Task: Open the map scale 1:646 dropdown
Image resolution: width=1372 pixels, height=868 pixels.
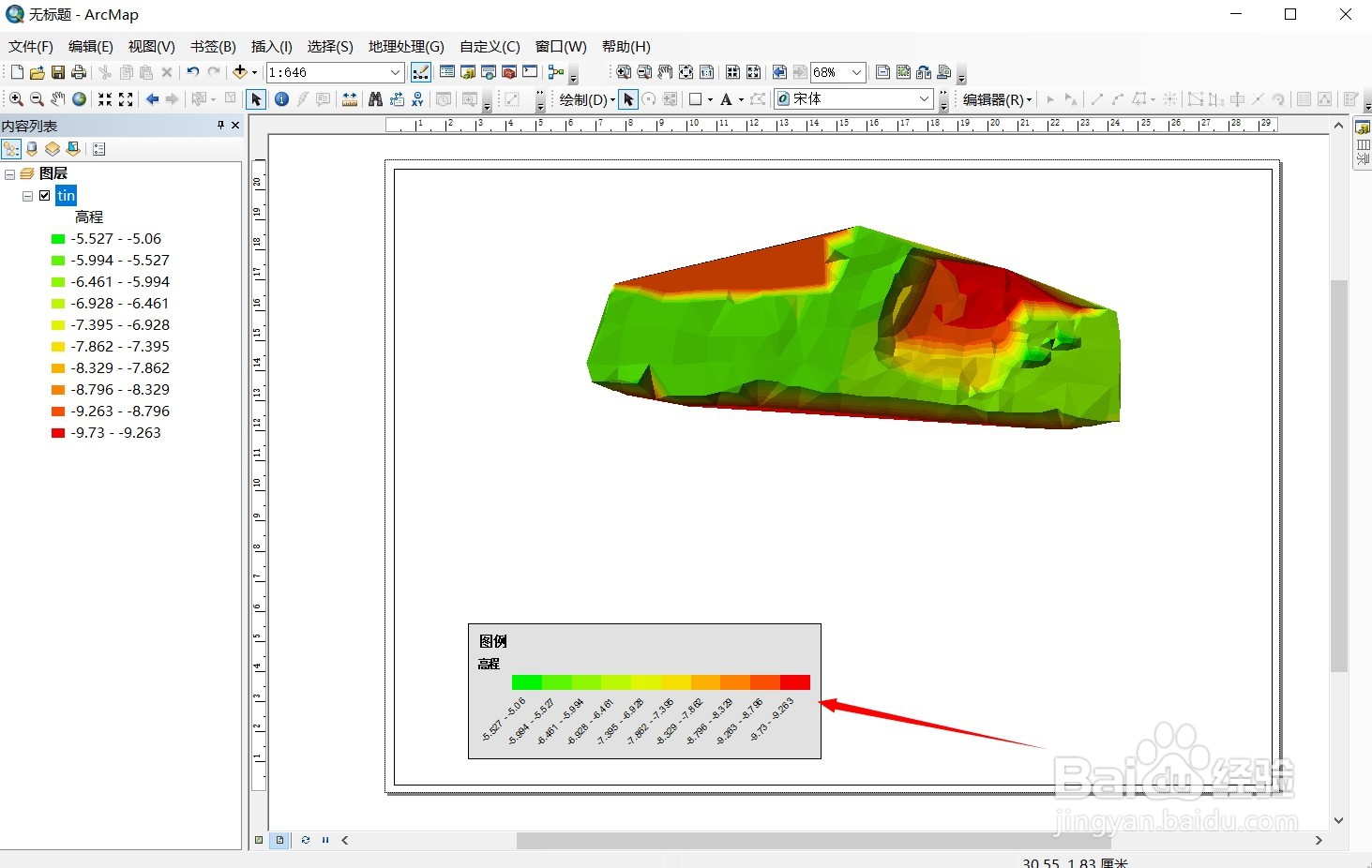Action: click(x=396, y=72)
